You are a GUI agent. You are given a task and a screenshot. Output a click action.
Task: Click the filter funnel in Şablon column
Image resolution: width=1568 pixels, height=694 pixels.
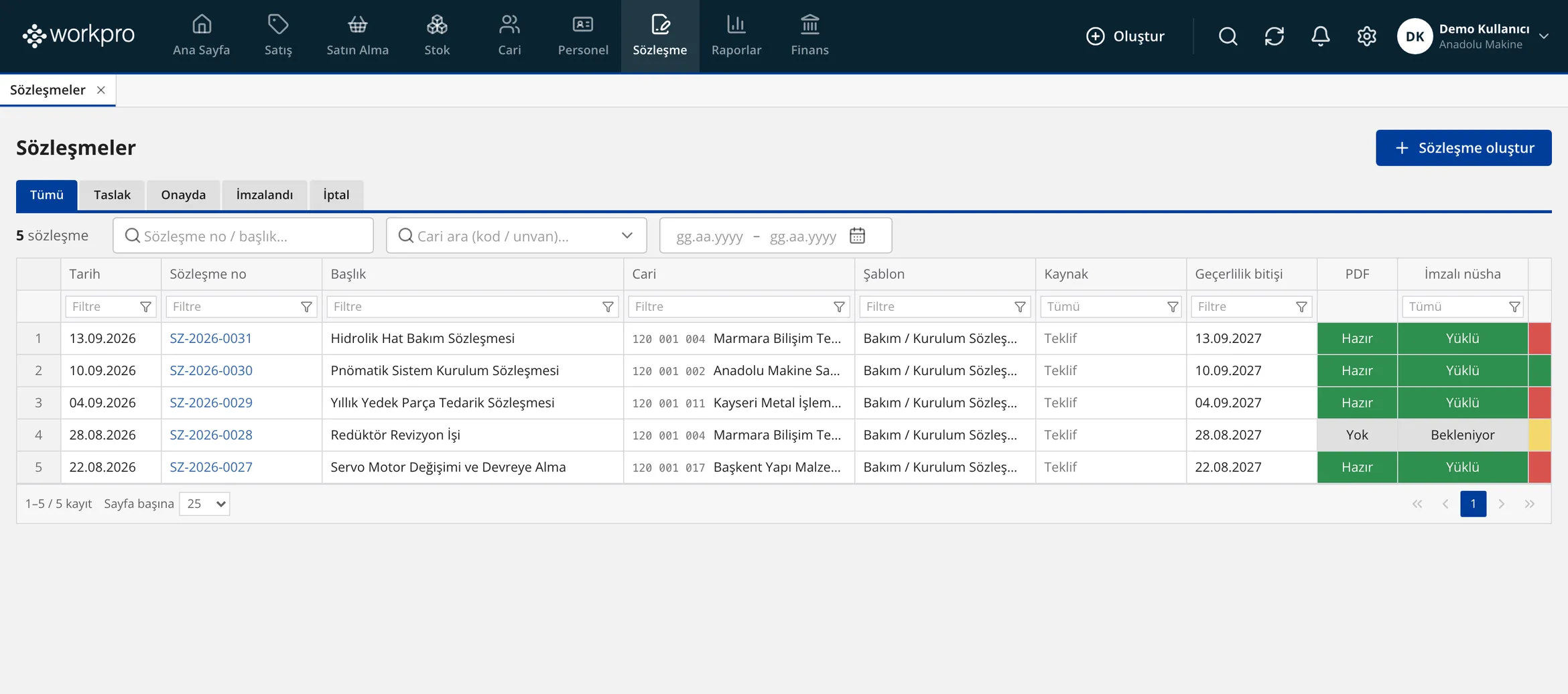[x=1020, y=307]
